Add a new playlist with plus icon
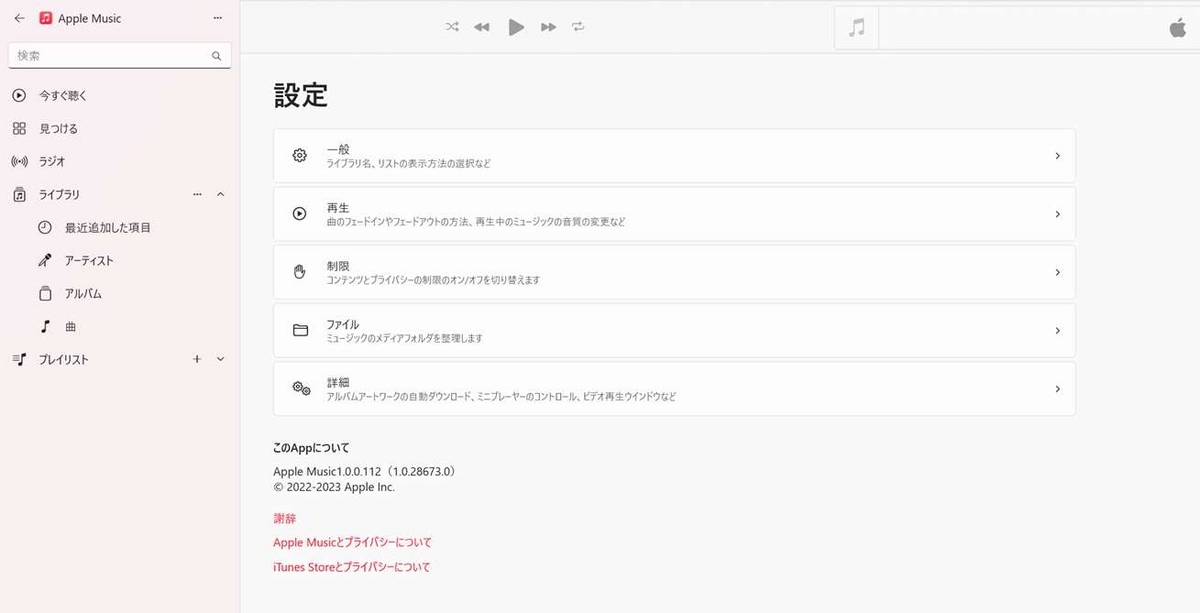The height and width of the screenshot is (613, 1200). click(197, 359)
